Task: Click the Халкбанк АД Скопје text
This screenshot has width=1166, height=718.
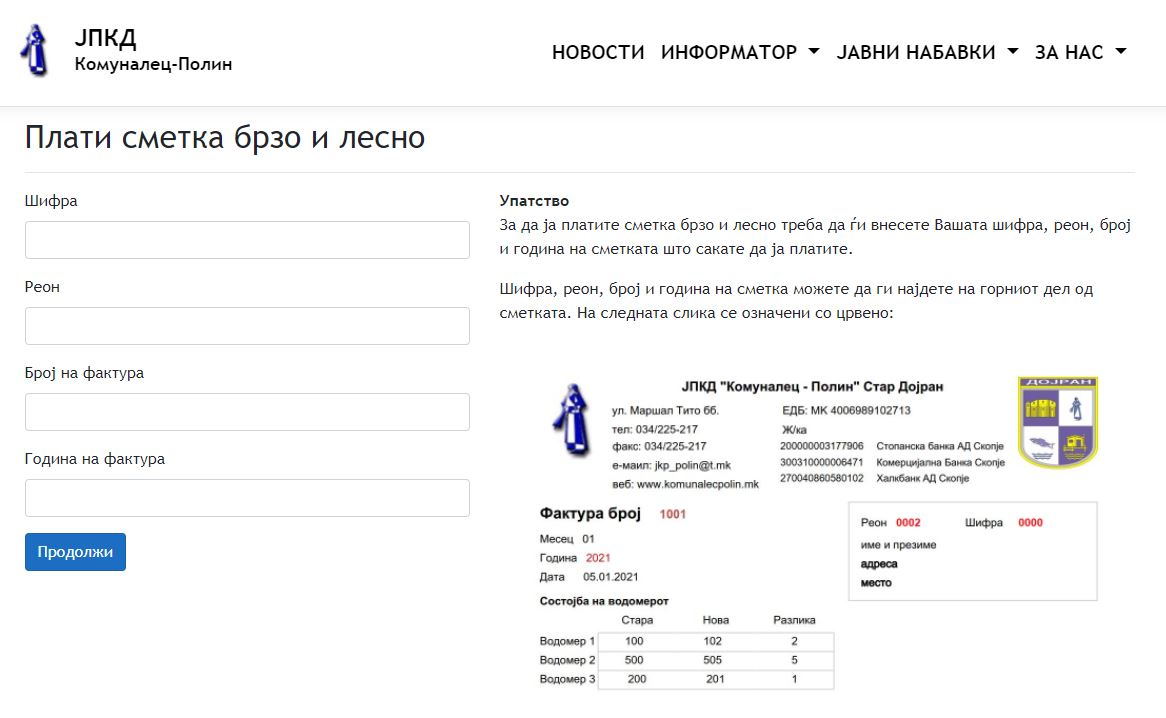Action: (923, 478)
